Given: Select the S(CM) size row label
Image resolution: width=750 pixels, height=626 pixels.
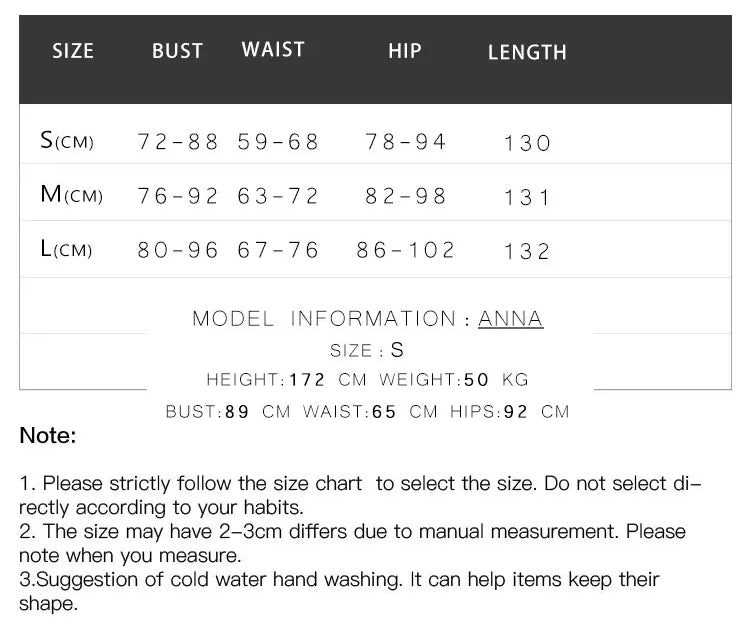Looking at the screenshot, I should pos(67,141).
